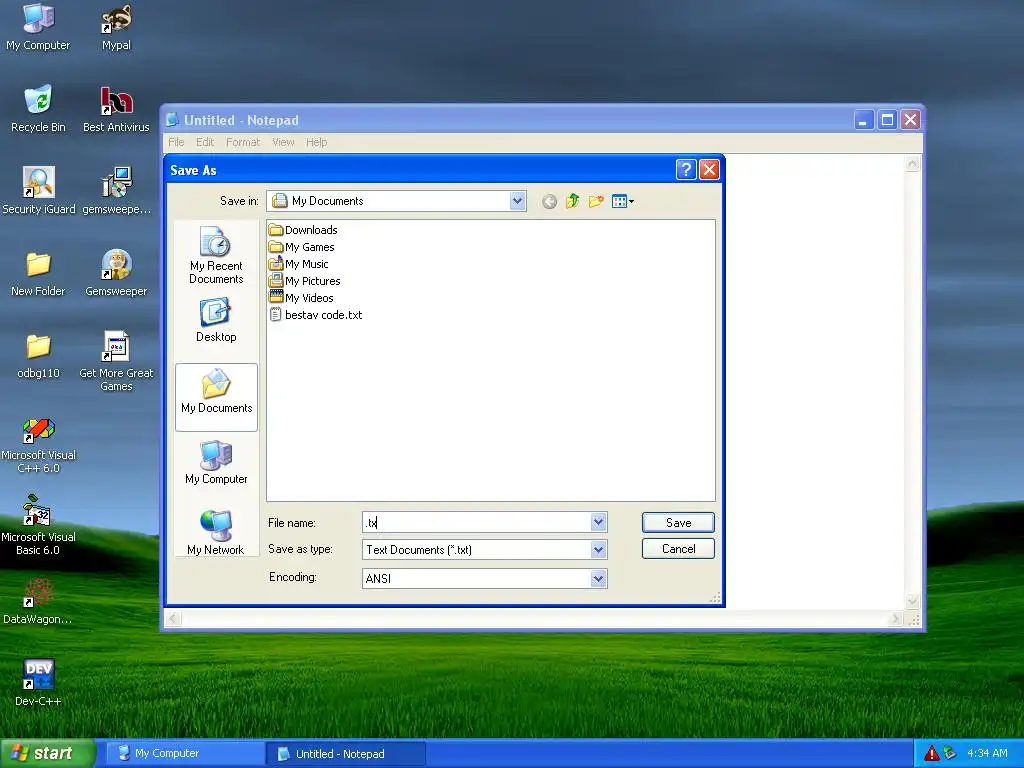Click the Recycle Bin desktop icon
The width and height of the screenshot is (1024, 768).
tap(39, 110)
